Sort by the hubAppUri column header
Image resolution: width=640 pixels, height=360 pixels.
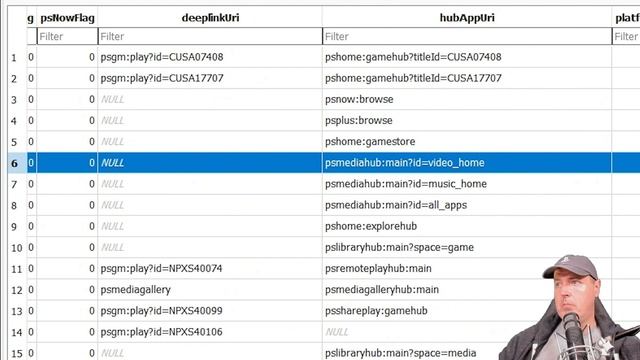point(467,18)
